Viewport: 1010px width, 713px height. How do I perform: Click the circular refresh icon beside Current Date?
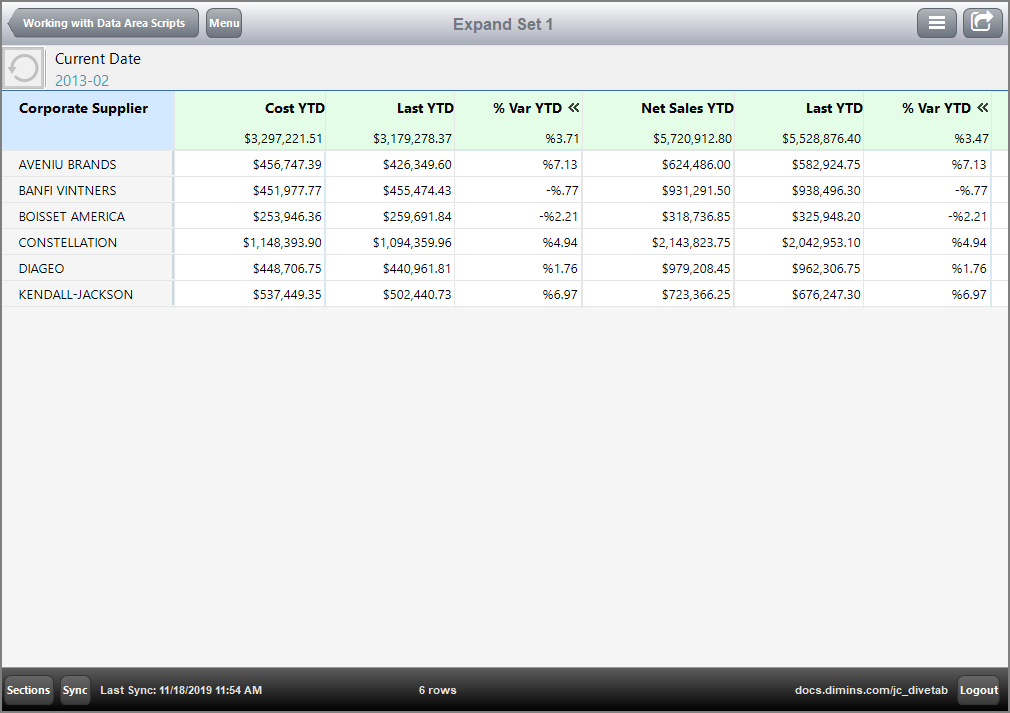point(21,67)
